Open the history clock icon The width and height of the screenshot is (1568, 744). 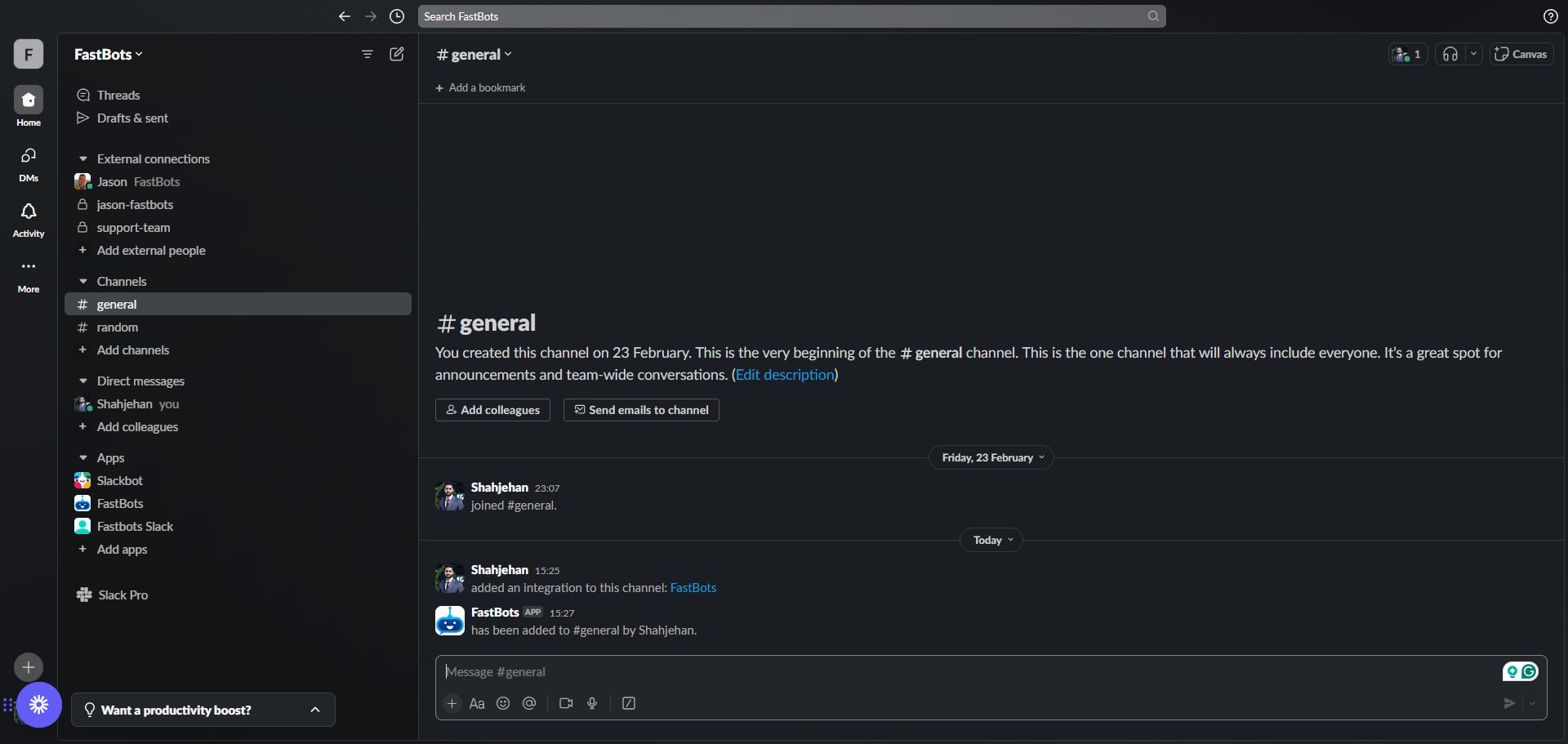(397, 16)
